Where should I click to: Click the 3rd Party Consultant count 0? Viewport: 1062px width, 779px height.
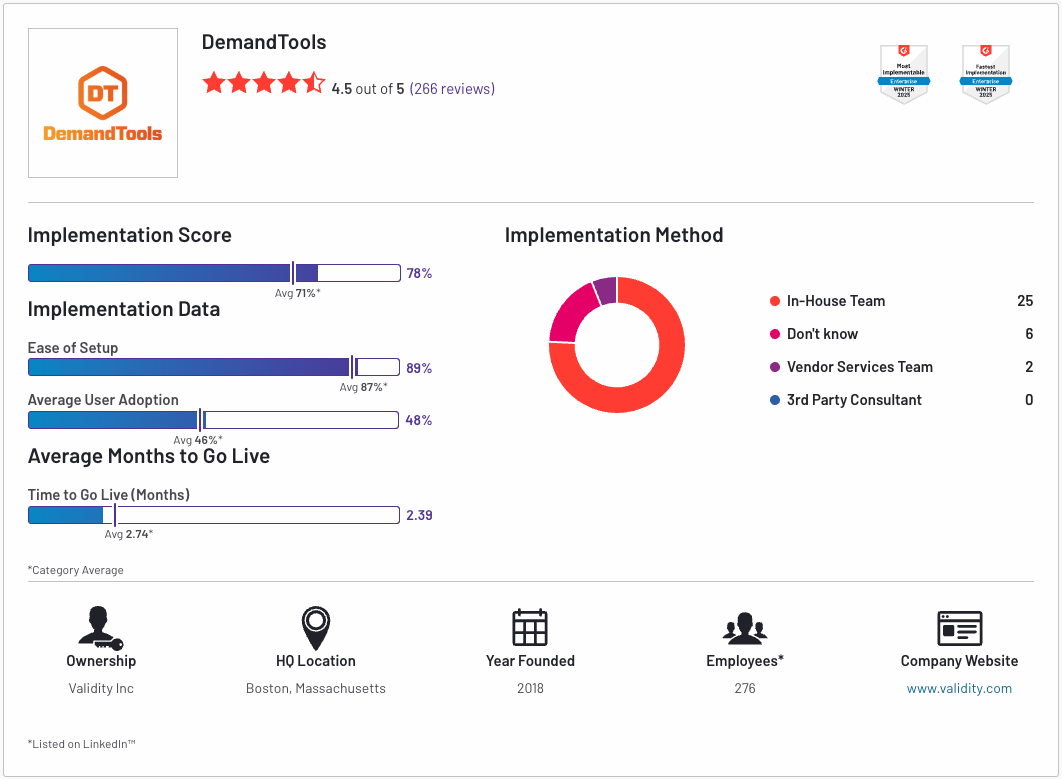coord(1029,400)
